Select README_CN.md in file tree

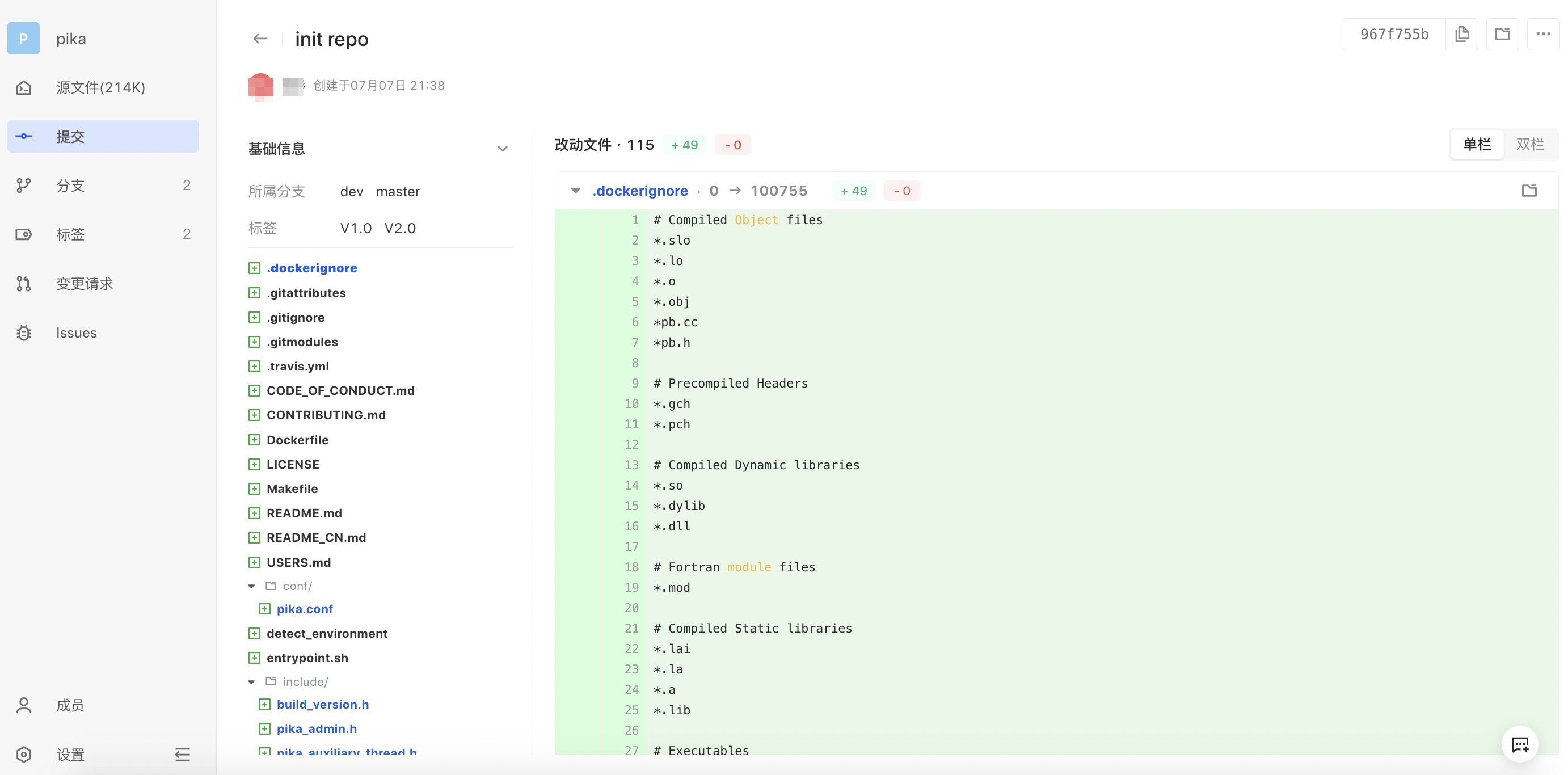[316, 537]
